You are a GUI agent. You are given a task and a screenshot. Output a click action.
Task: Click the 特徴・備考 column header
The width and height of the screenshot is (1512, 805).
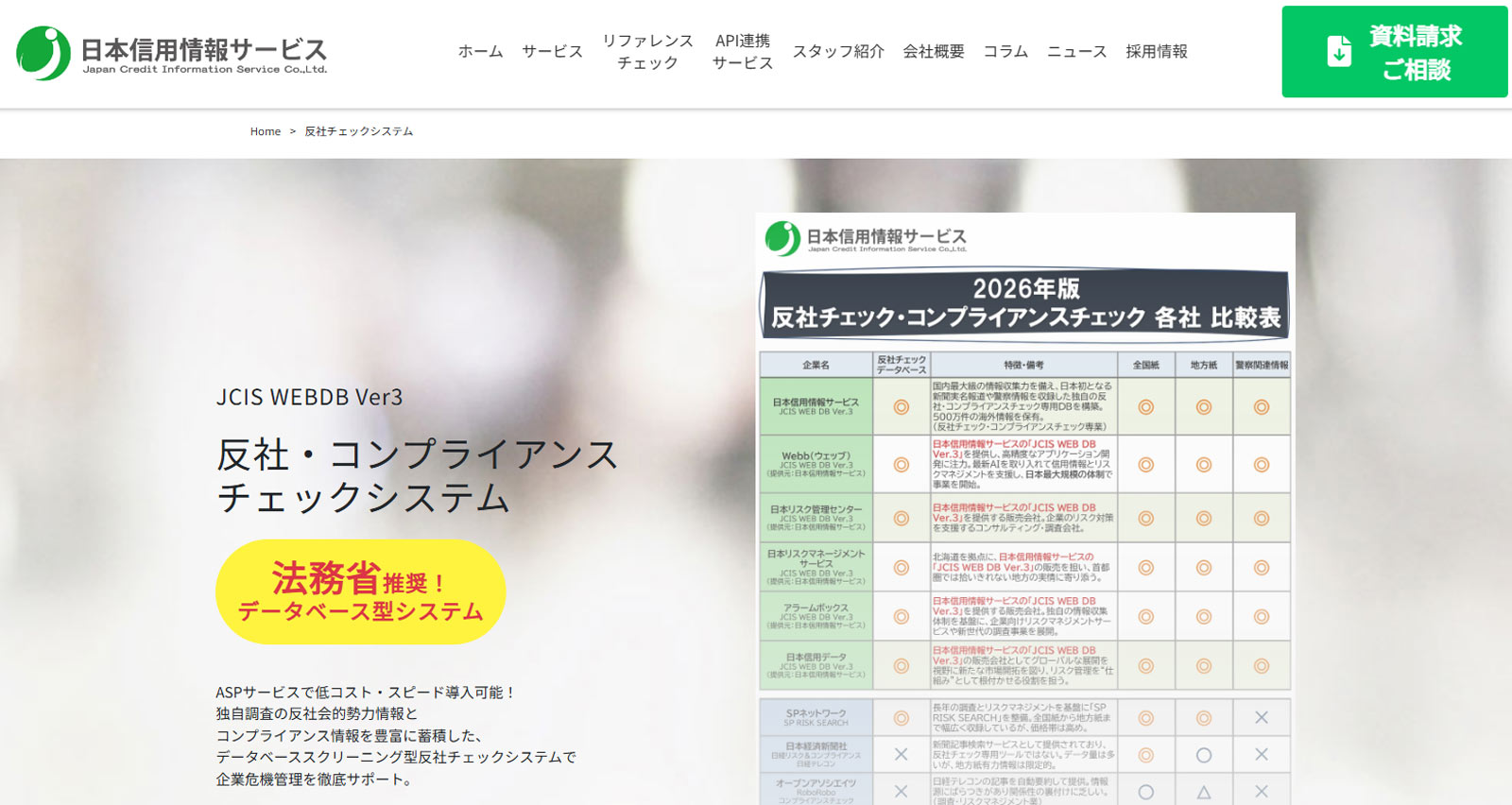tap(1023, 365)
